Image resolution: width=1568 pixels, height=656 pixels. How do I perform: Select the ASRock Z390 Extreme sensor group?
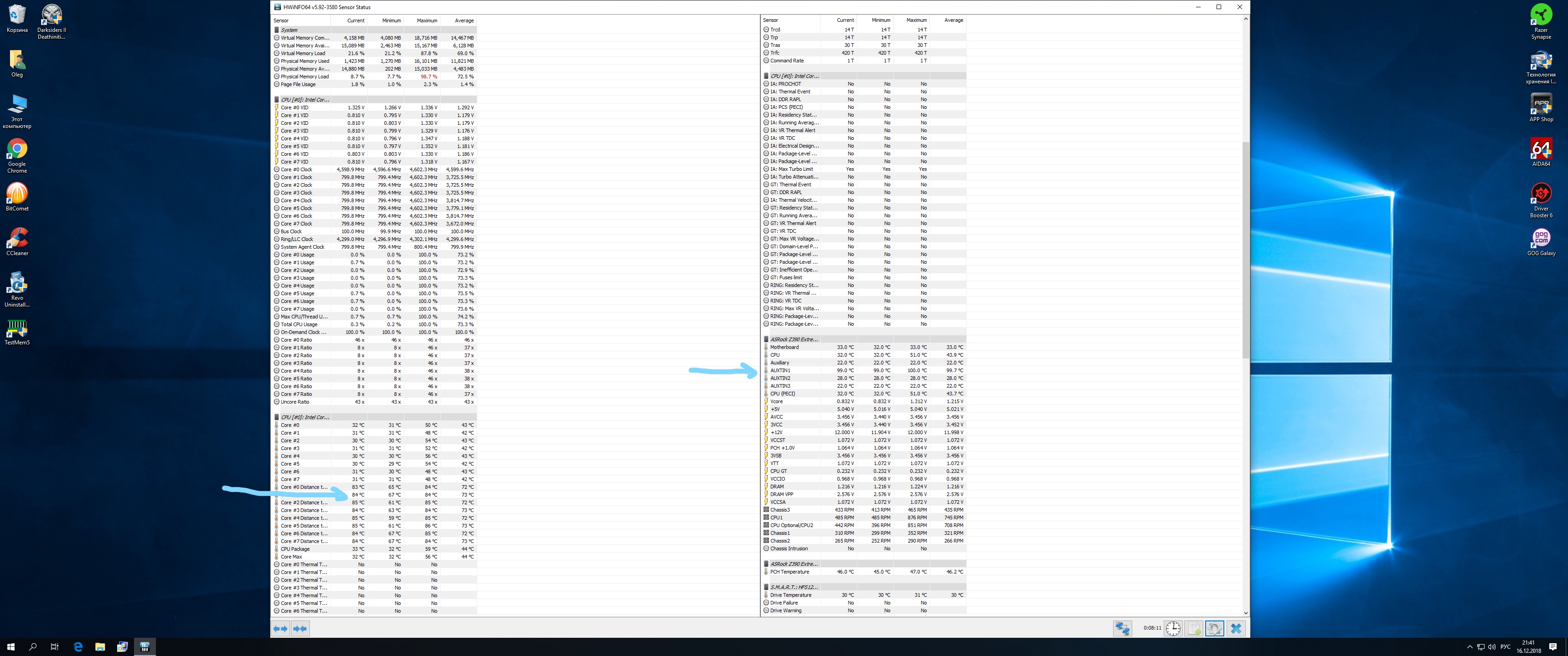point(794,339)
